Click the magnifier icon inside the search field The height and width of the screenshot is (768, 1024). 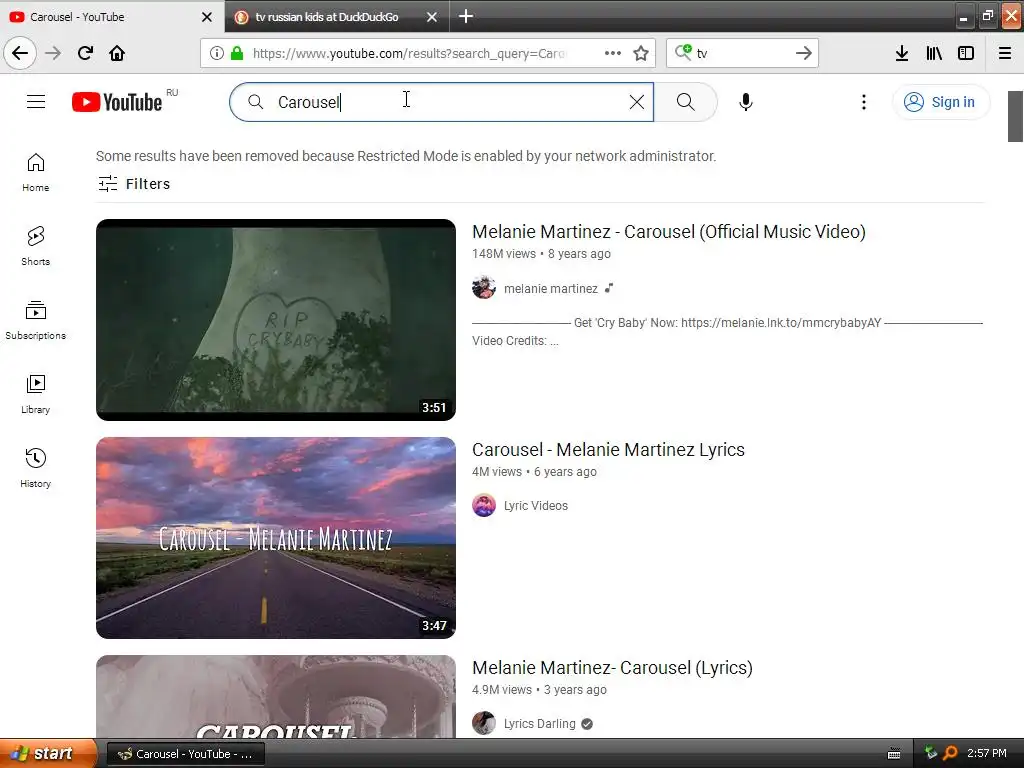(255, 102)
